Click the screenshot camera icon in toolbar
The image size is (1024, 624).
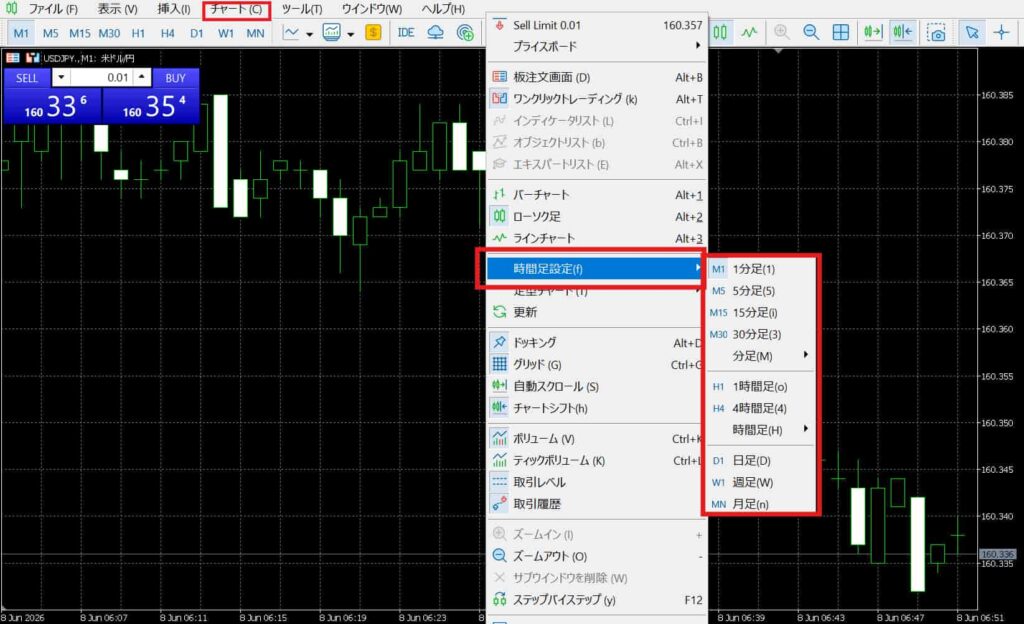tap(936, 32)
